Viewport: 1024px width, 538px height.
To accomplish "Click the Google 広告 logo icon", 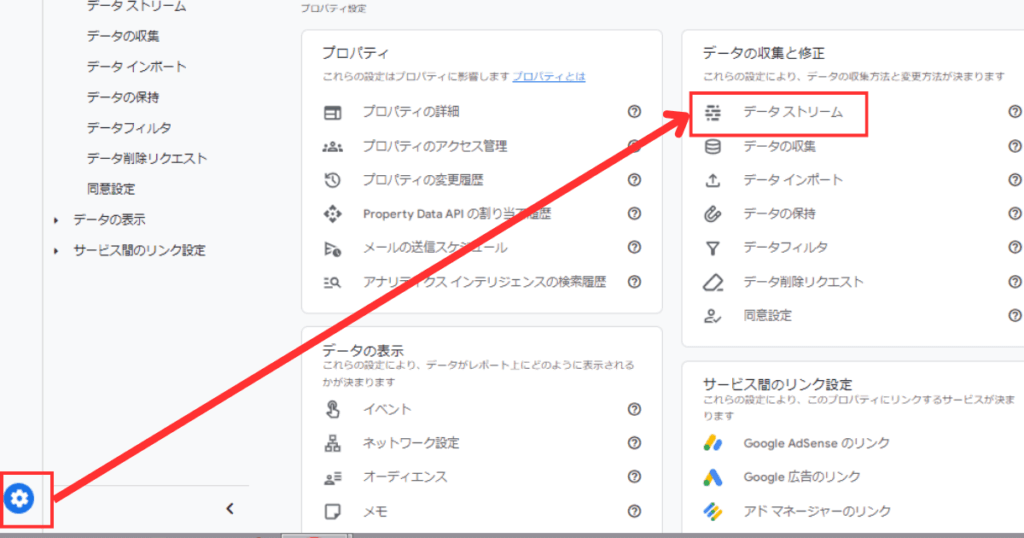I will [x=713, y=477].
